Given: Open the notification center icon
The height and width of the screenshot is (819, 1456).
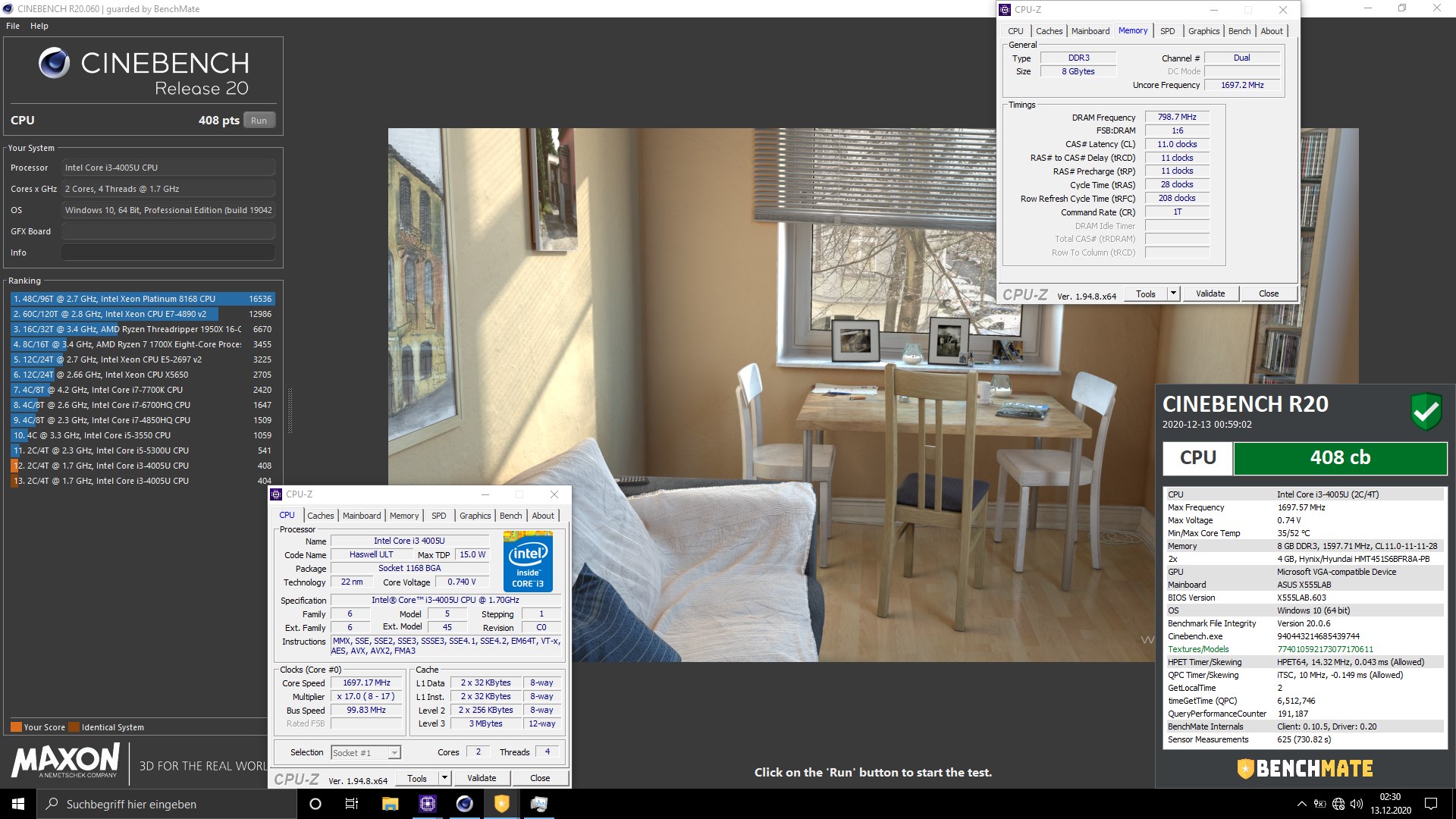Looking at the screenshot, I should [1431, 804].
